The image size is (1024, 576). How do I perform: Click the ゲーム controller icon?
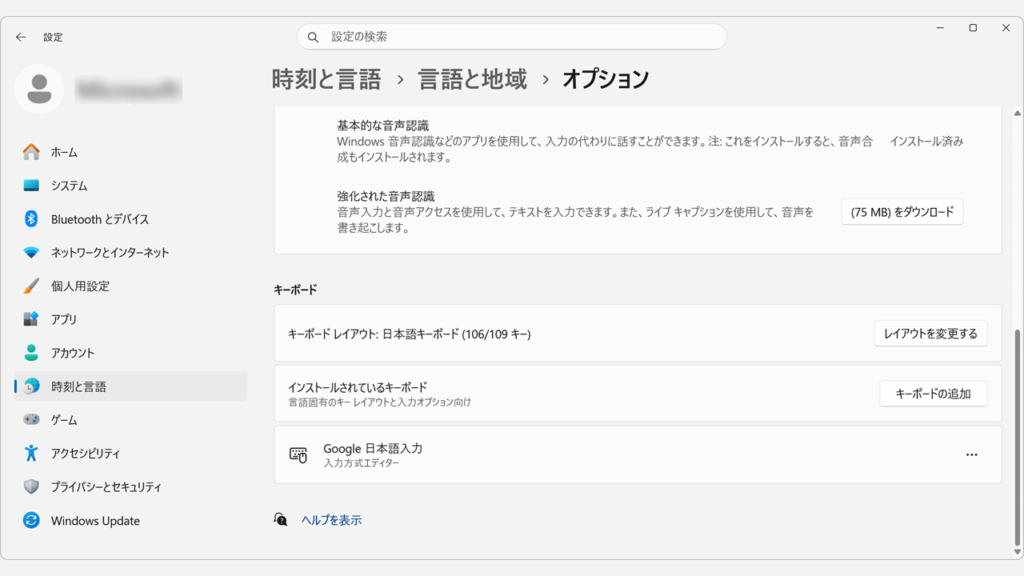31,419
